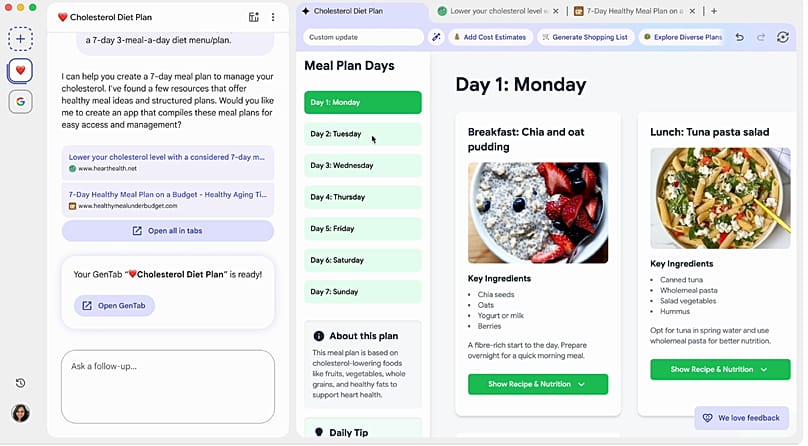Click the magic wand icon beside Custom update
The width and height of the screenshot is (808, 446).
[437, 37]
